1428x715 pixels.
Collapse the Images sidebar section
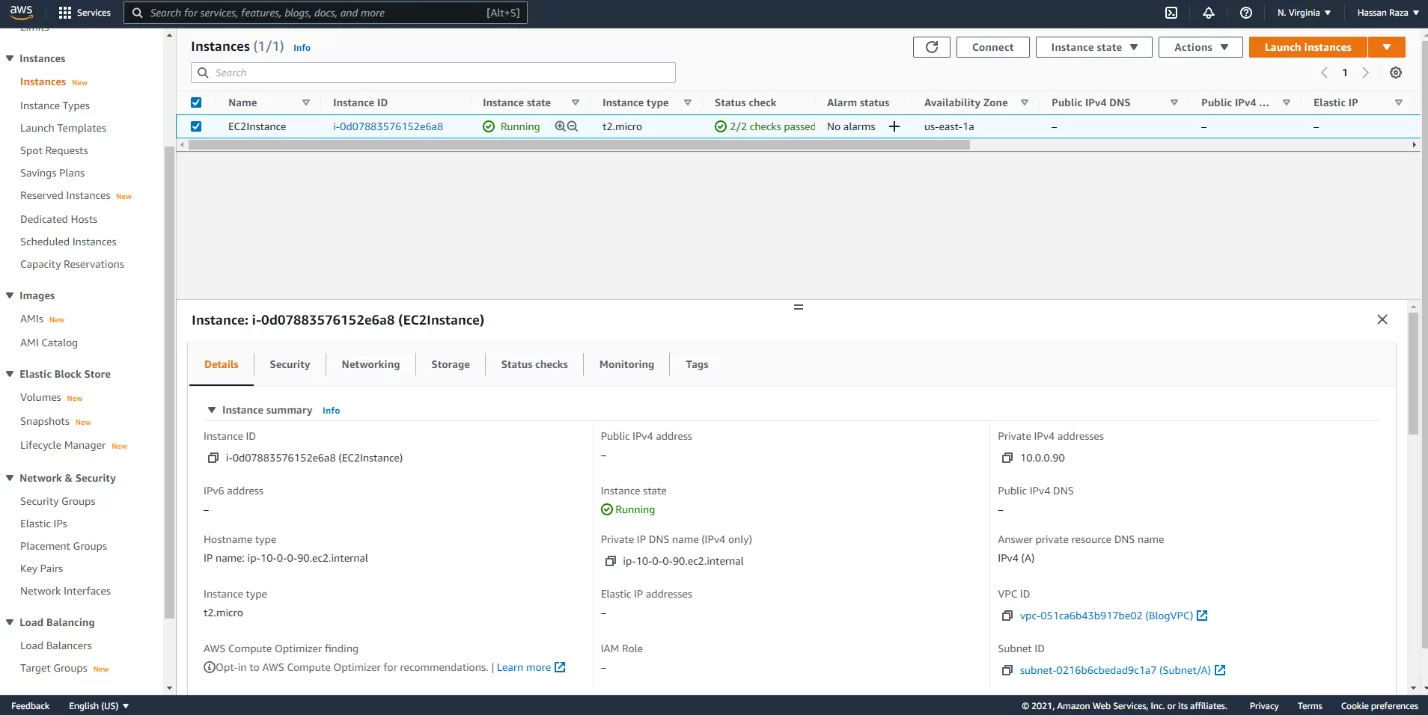click(x=10, y=295)
